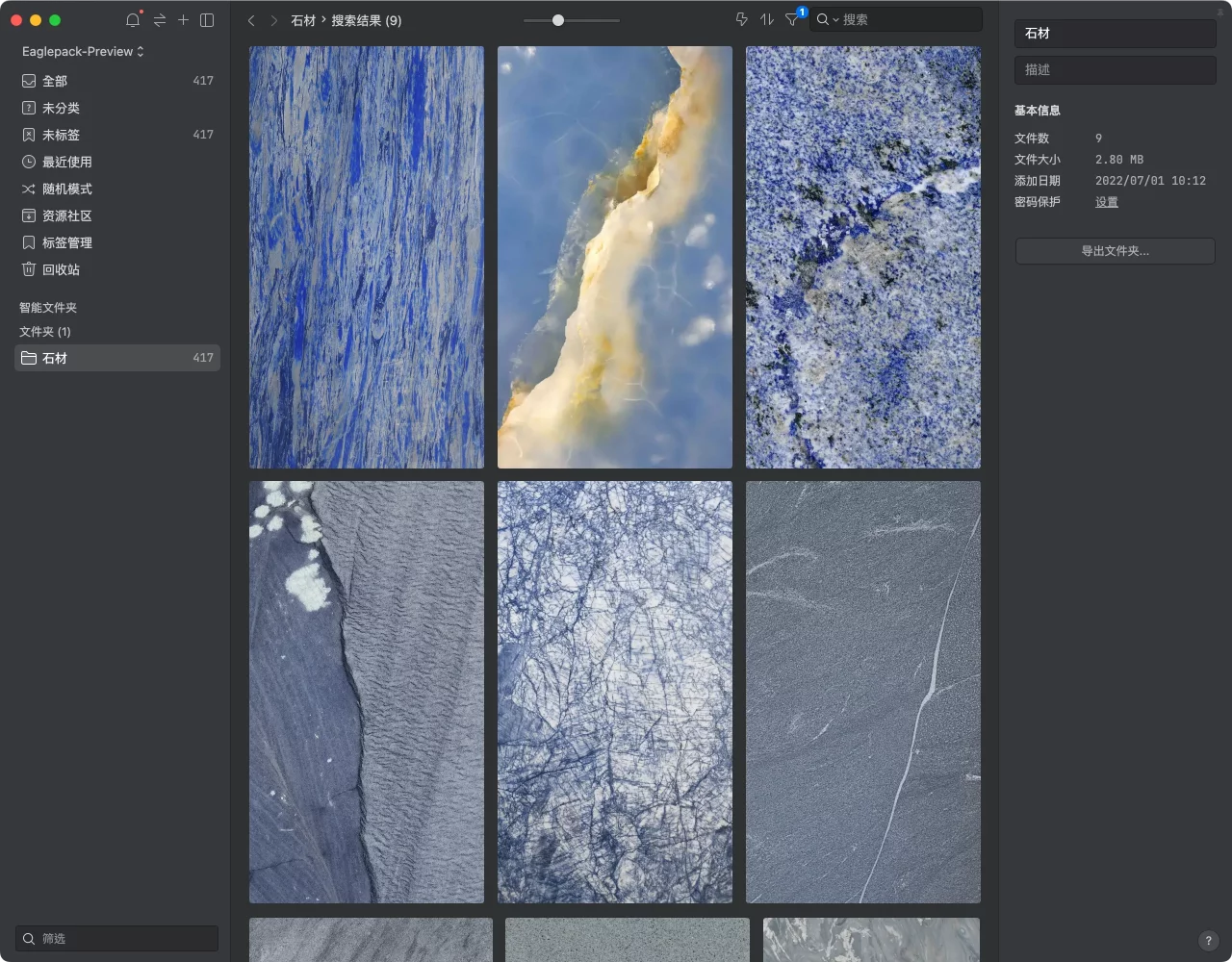
Task: Adjust the thumbnail size slider
Action: tap(558, 20)
